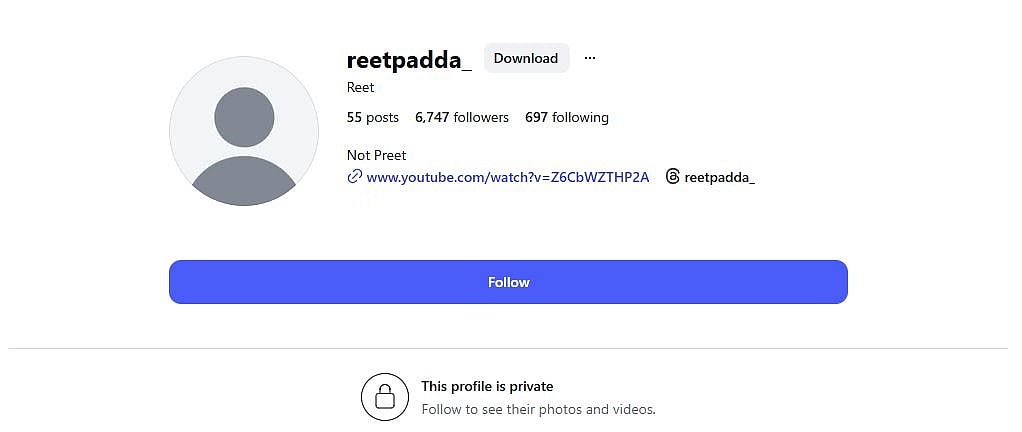Click the default gray profile picture

pyautogui.click(x=243, y=132)
